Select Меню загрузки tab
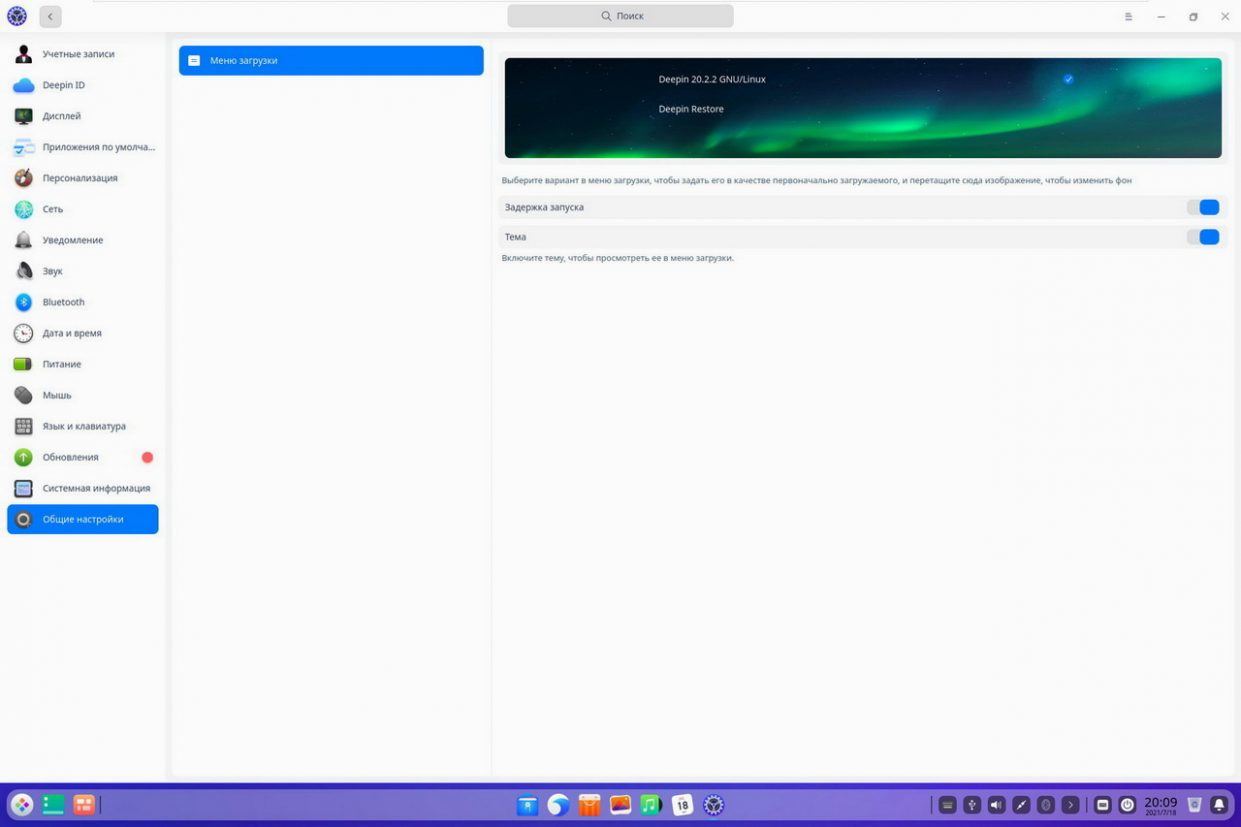Image resolution: width=1241 pixels, height=827 pixels. pyautogui.click(x=331, y=61)
